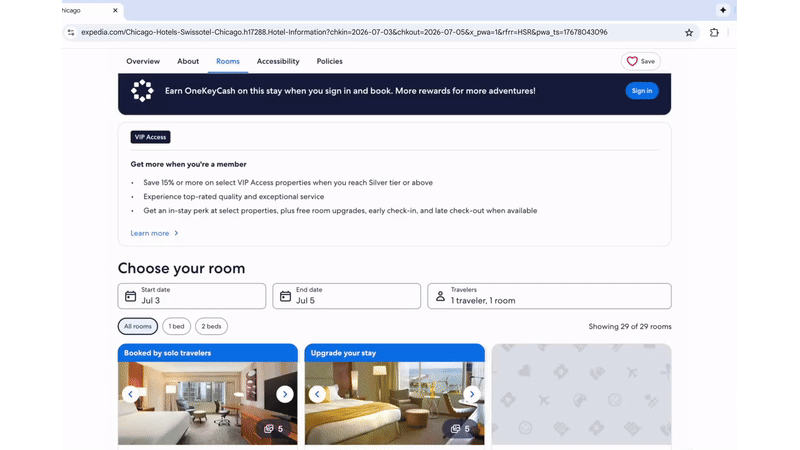This screenshot has height=450, width=800.
Task: Filter rooms by 2 beds
Action: tap(211, 326)
